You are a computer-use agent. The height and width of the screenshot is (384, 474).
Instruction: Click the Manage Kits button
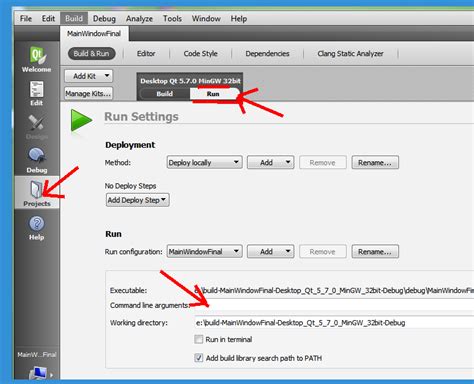pyautogui.click(x=88, y=94)
